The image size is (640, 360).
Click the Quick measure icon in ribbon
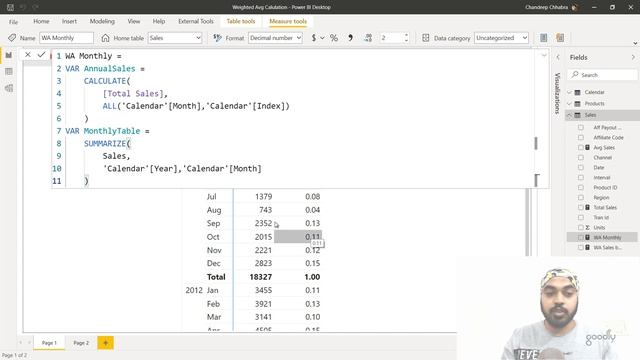pos(560,38)
